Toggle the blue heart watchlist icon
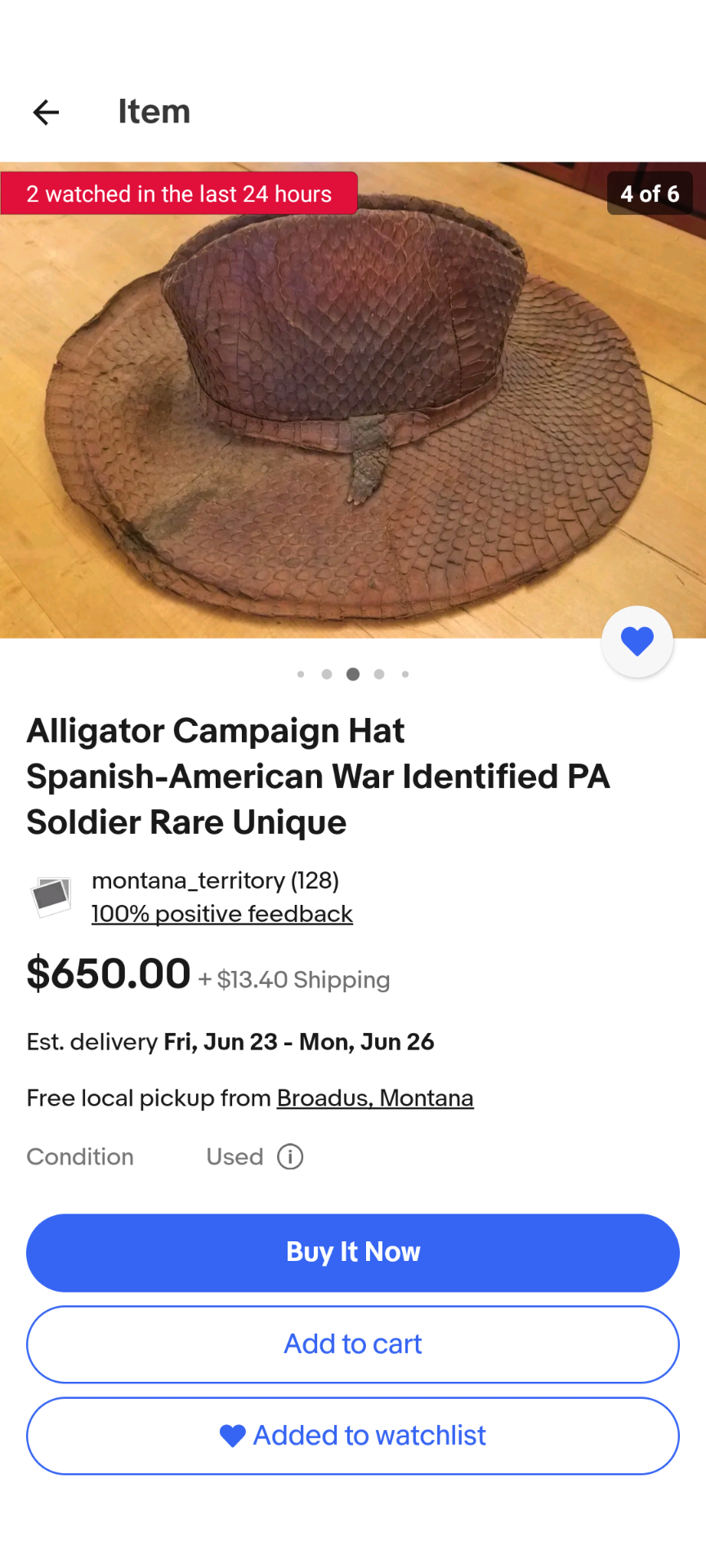The height and width of the screenshot is (1568, 706). pos(637,641)
